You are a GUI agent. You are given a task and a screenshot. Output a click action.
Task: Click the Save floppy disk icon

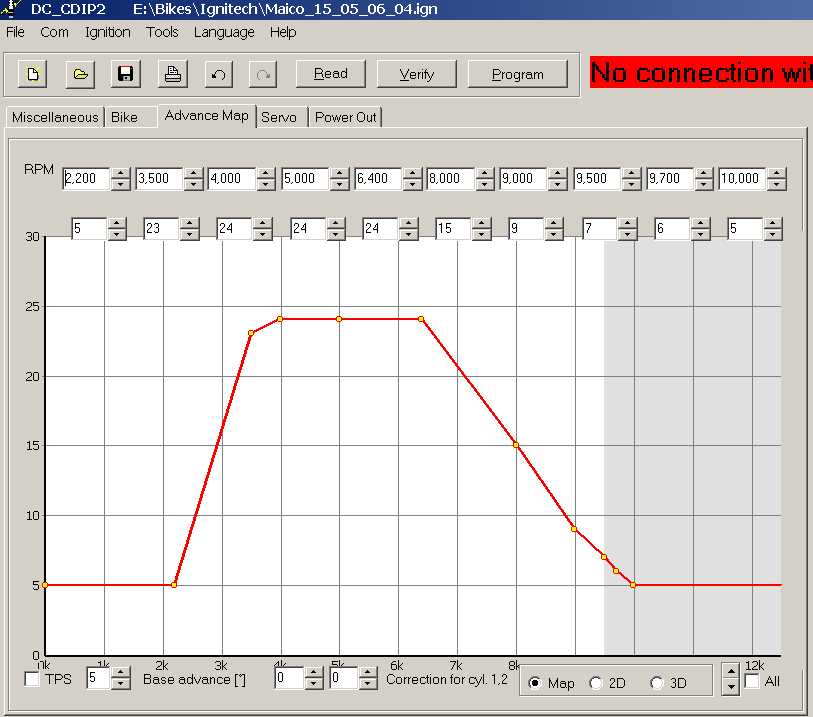[126, 74]
